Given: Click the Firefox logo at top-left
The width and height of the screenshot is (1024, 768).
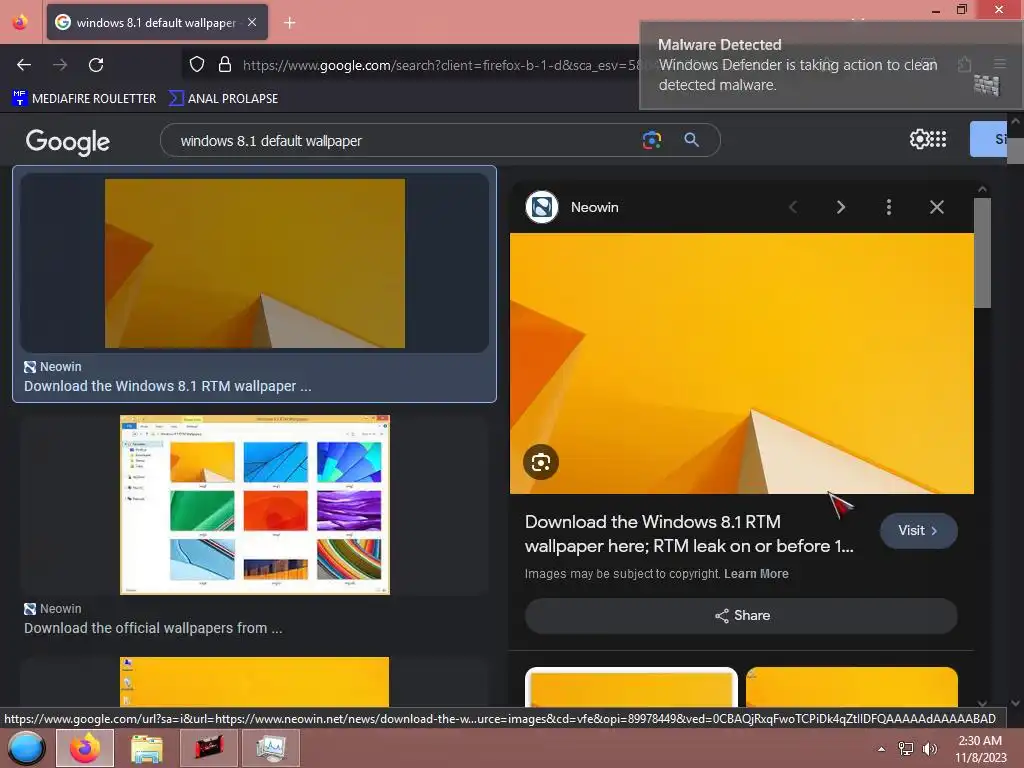Looking at the screenshot, I should tap(20, 22).
